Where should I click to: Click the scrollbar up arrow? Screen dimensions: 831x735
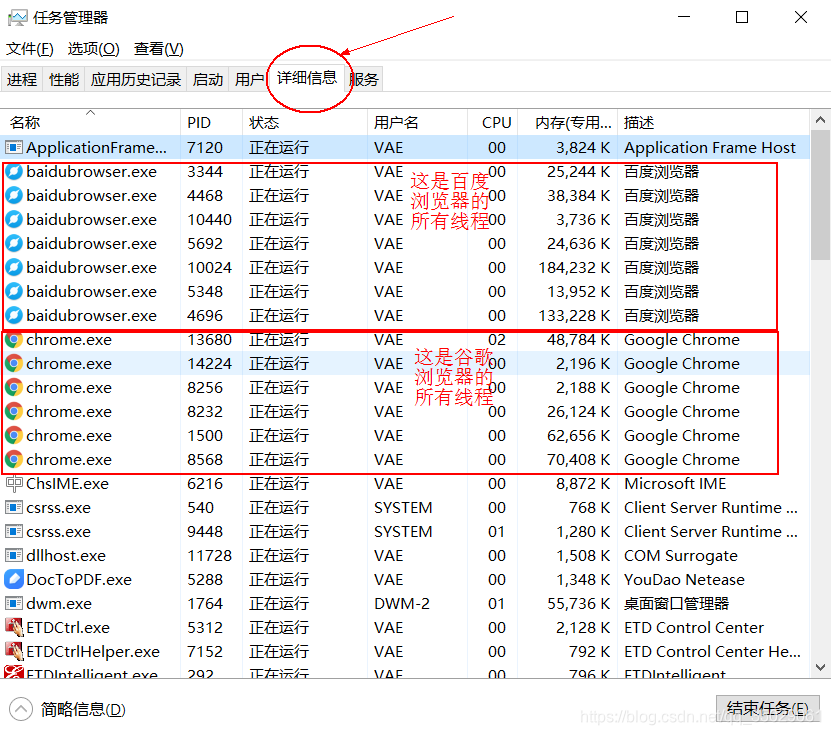tap(820, 120)
